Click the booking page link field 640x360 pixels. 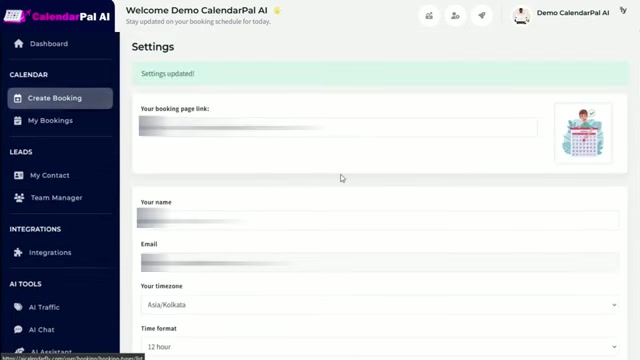point(338,127)
